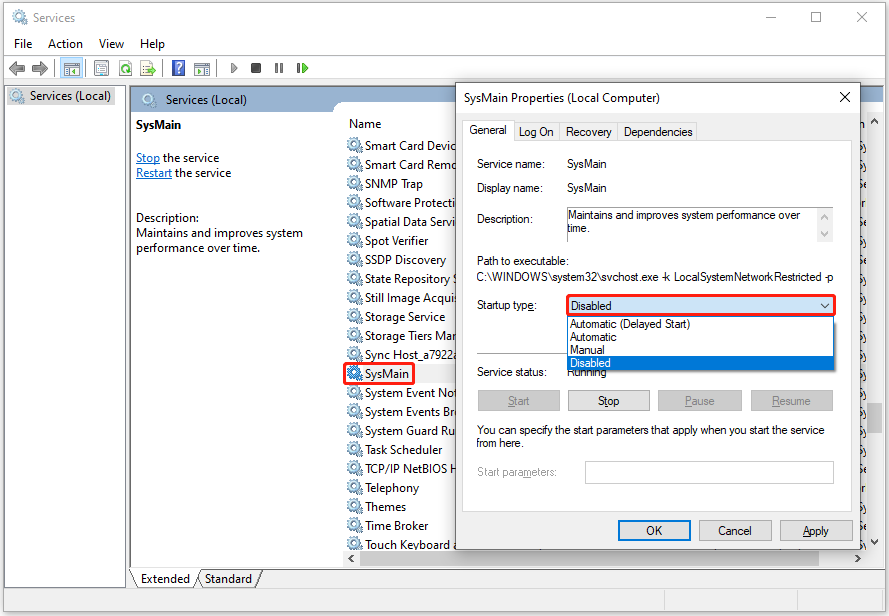The height and width of the screenshot is (616, 889).
Task: Select Services (Local) in the console tree
Action: [x=61, y=96]
